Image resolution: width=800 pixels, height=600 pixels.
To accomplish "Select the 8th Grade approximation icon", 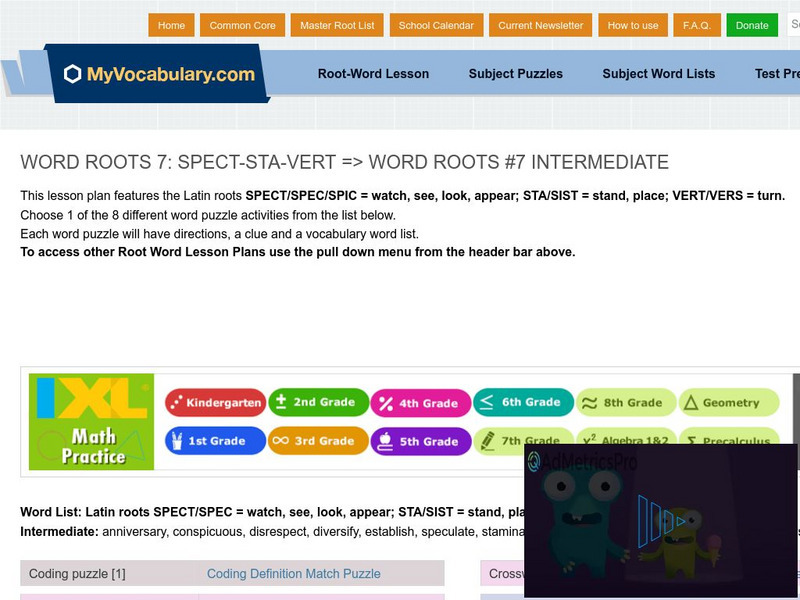I will click(589, 402).
